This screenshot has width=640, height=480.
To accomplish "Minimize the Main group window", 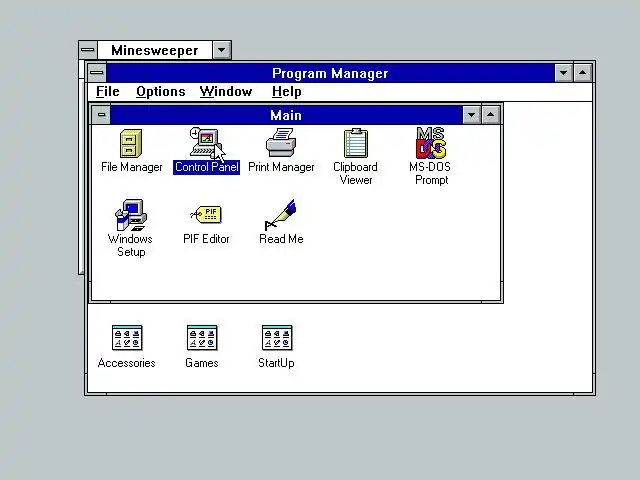I will [x=471, y=115].
